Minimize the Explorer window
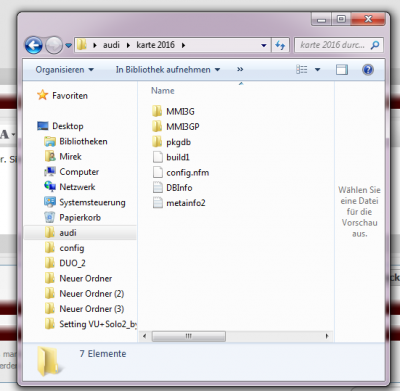Screen dimensions: 400x391 (x=321, y=19)
